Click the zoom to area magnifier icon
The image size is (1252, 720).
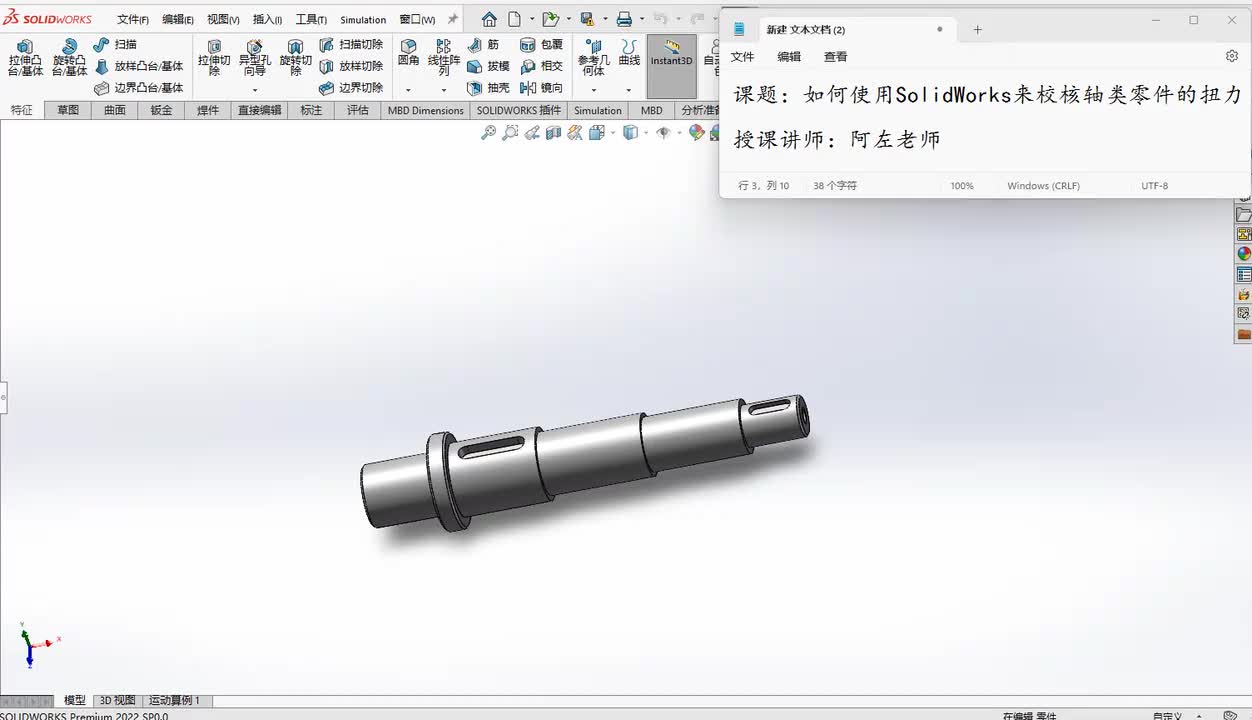510,132
